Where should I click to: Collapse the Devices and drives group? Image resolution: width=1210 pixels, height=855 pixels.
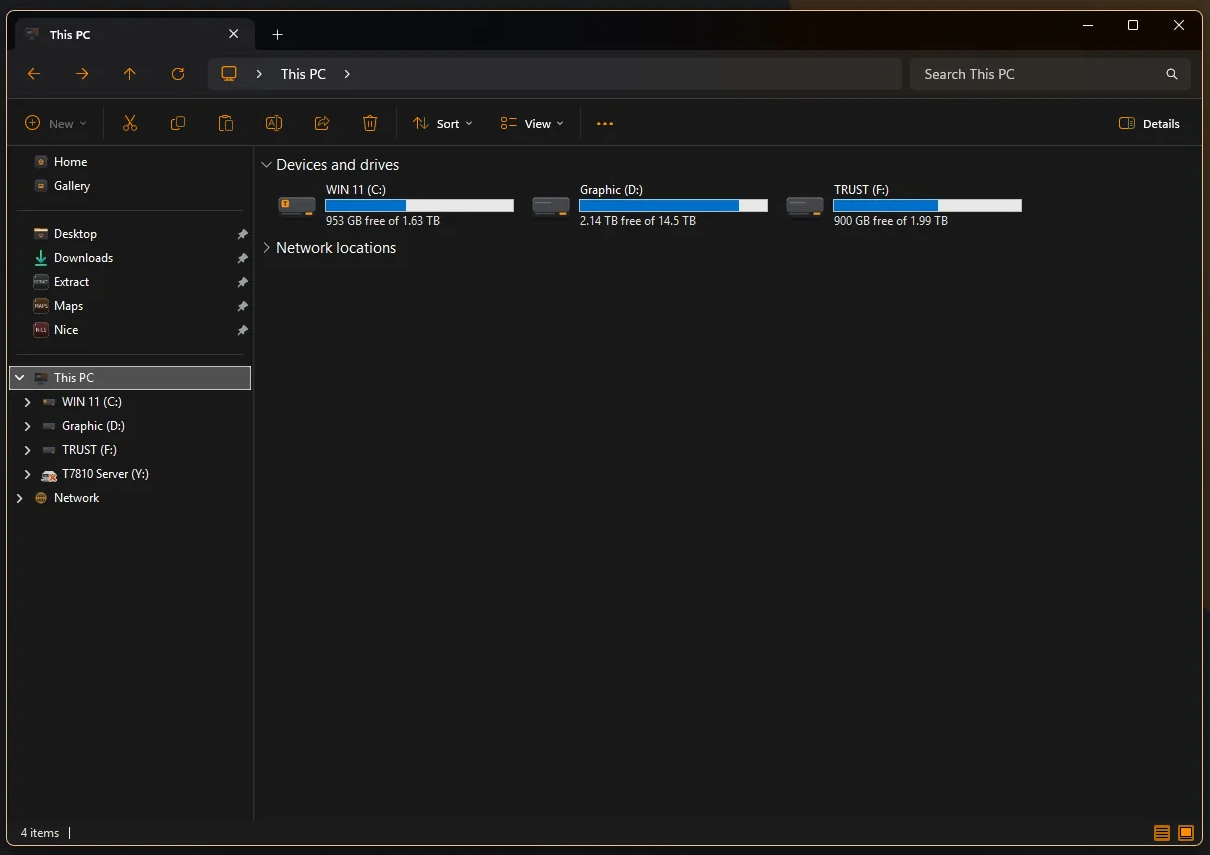(266, 165)
